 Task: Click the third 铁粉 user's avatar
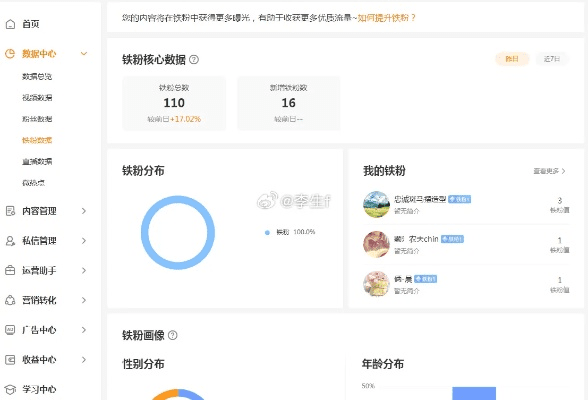[376, 284]
